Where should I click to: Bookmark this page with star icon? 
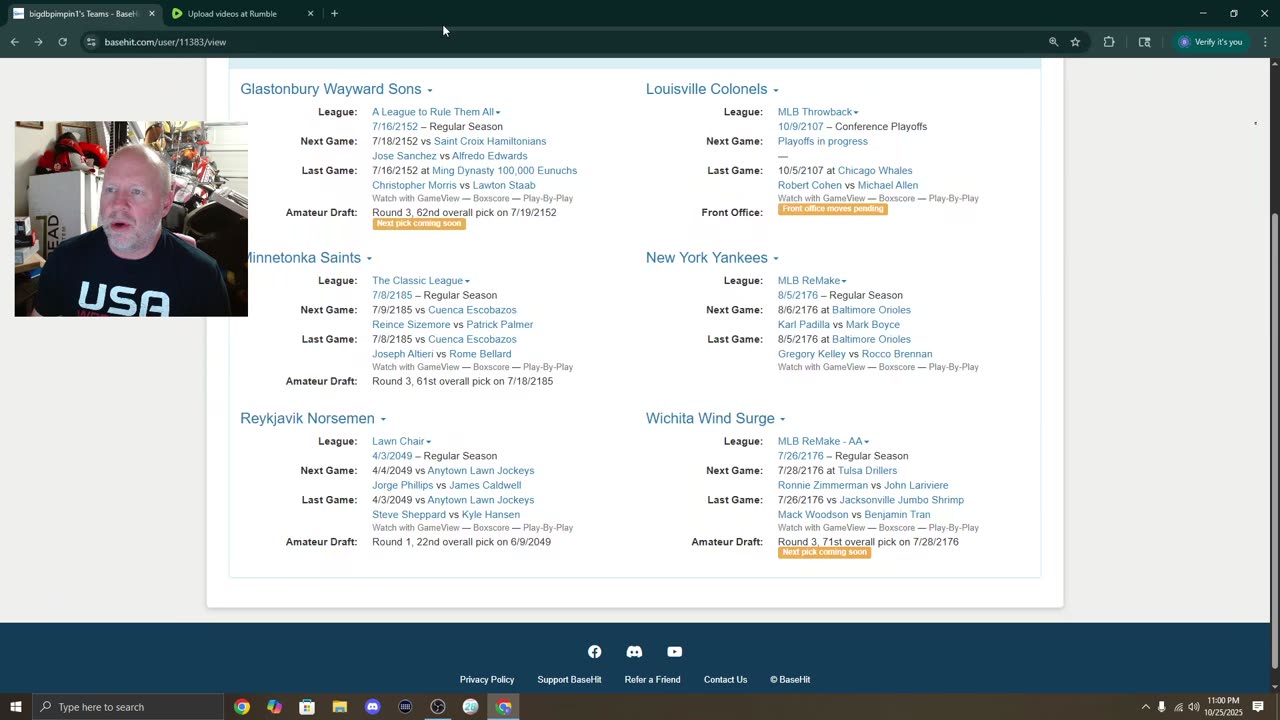pos(1075,42)
